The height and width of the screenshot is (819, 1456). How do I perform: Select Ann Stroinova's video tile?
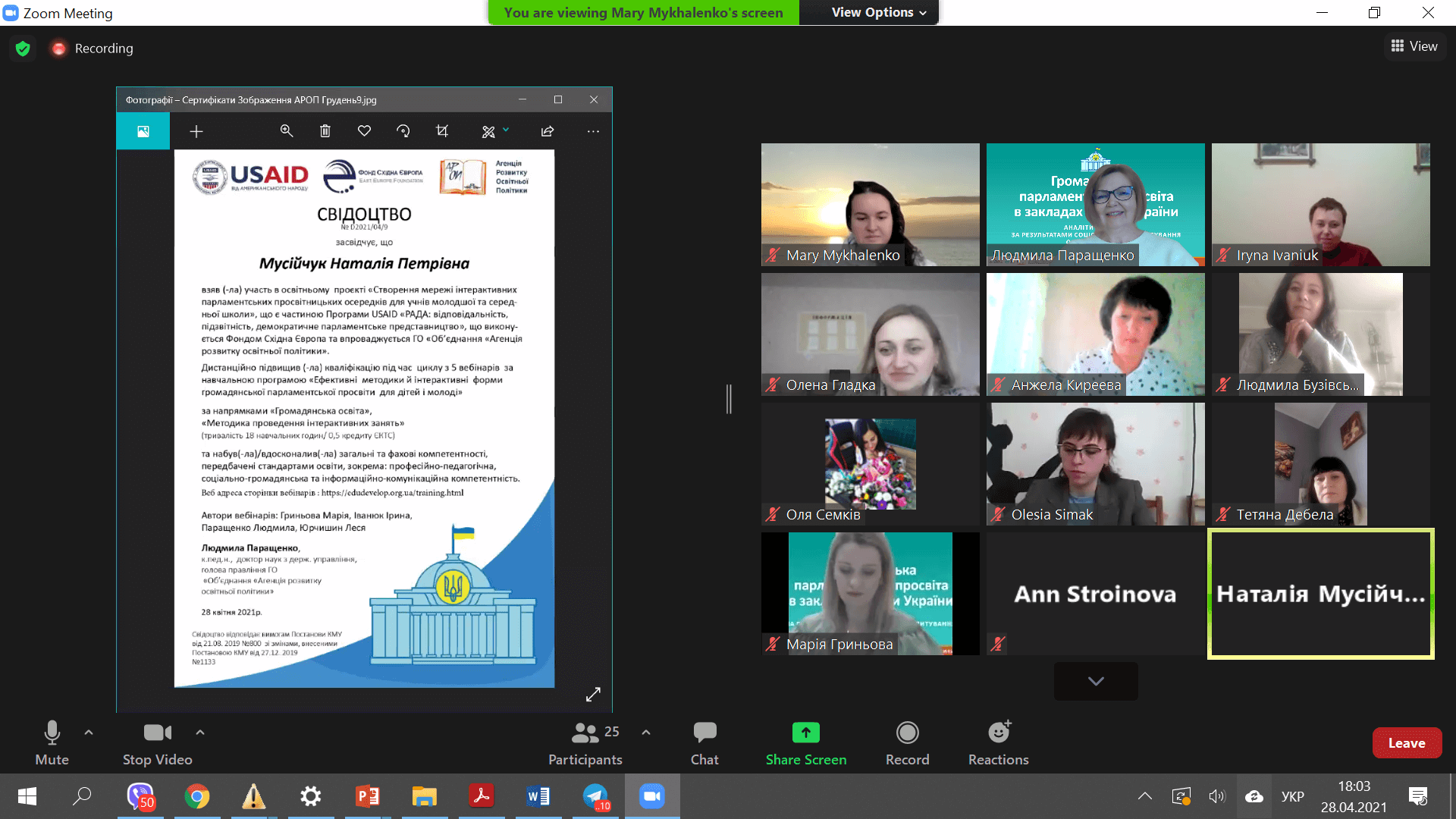pyautogui.click(x=1095, y=593)
